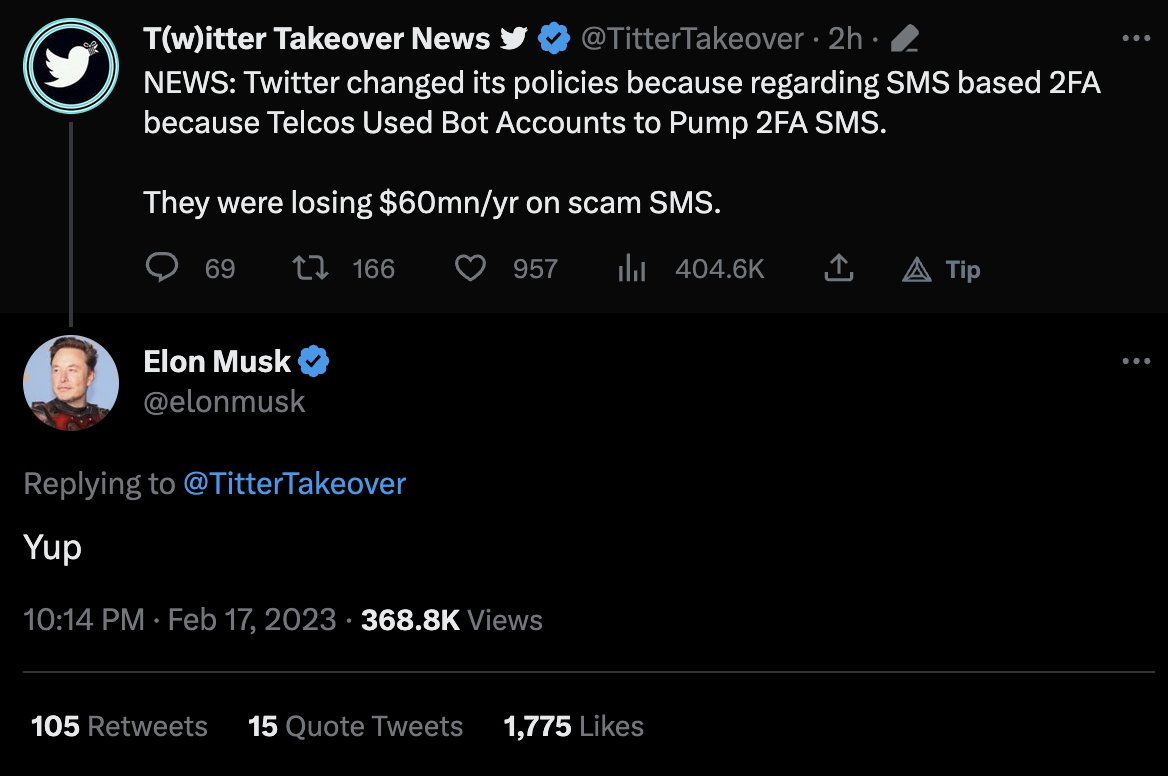Open the more options menu on the news tweet
Image resolution: width=1168 pixels, height=776 pixels.
click(x=1136, y=39)
